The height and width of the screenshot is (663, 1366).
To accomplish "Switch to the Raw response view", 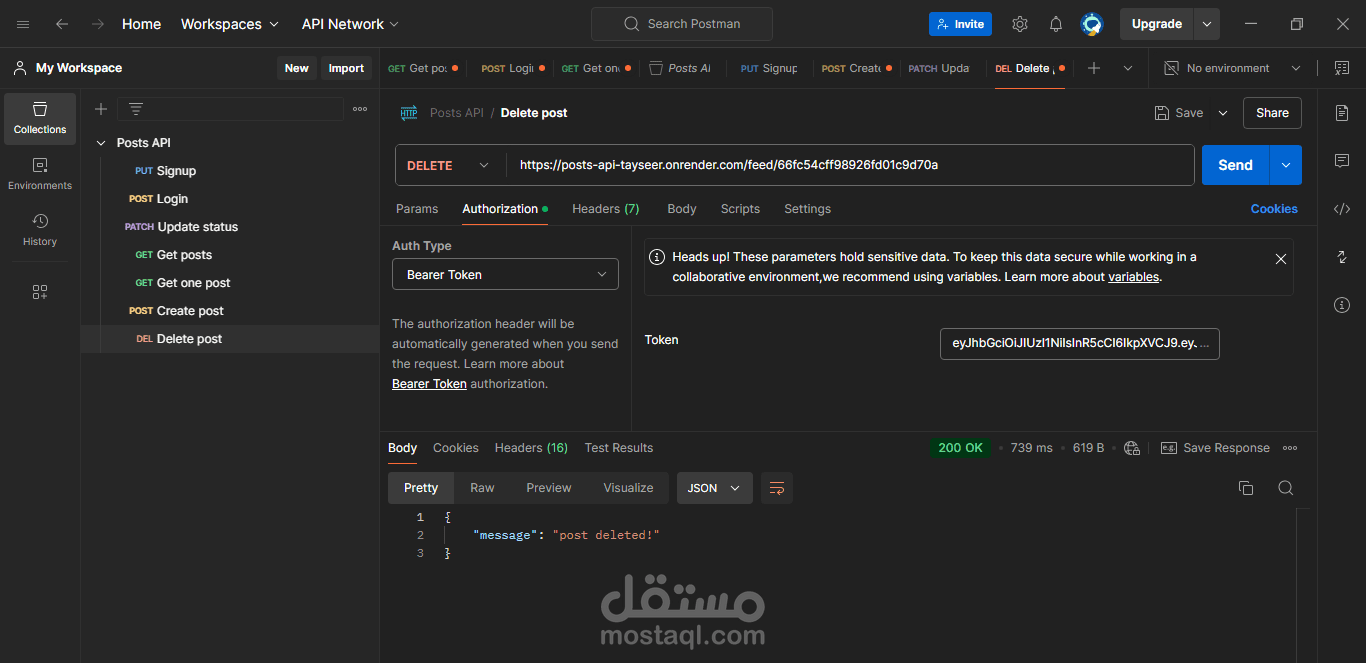I will (x=482, y=488).
